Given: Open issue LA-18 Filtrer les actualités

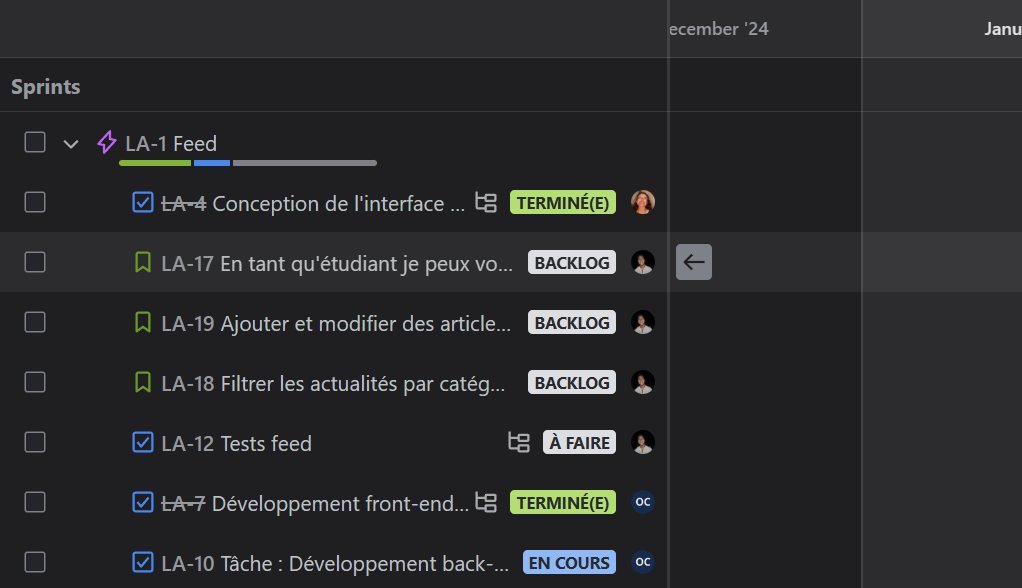Looking at the screenshot, I should tap(333, 383).
